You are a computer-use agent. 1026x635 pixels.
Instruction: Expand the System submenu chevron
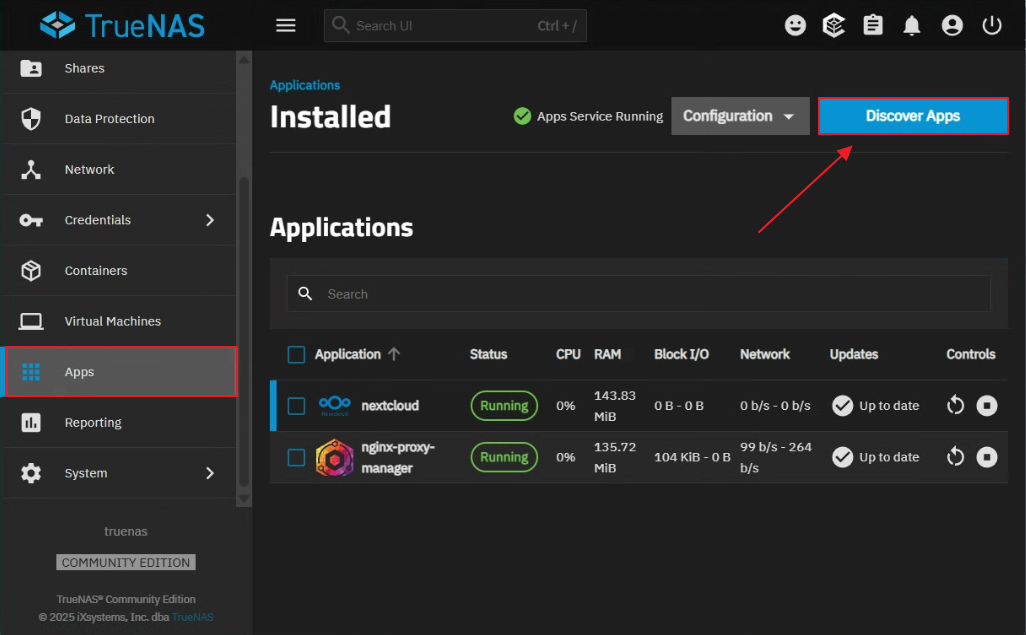(209, 473)
